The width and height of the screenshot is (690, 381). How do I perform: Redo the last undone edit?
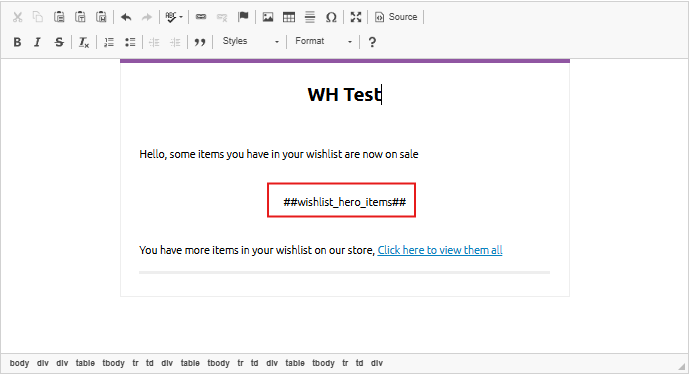pyautogui.click(x=147, y=17)
